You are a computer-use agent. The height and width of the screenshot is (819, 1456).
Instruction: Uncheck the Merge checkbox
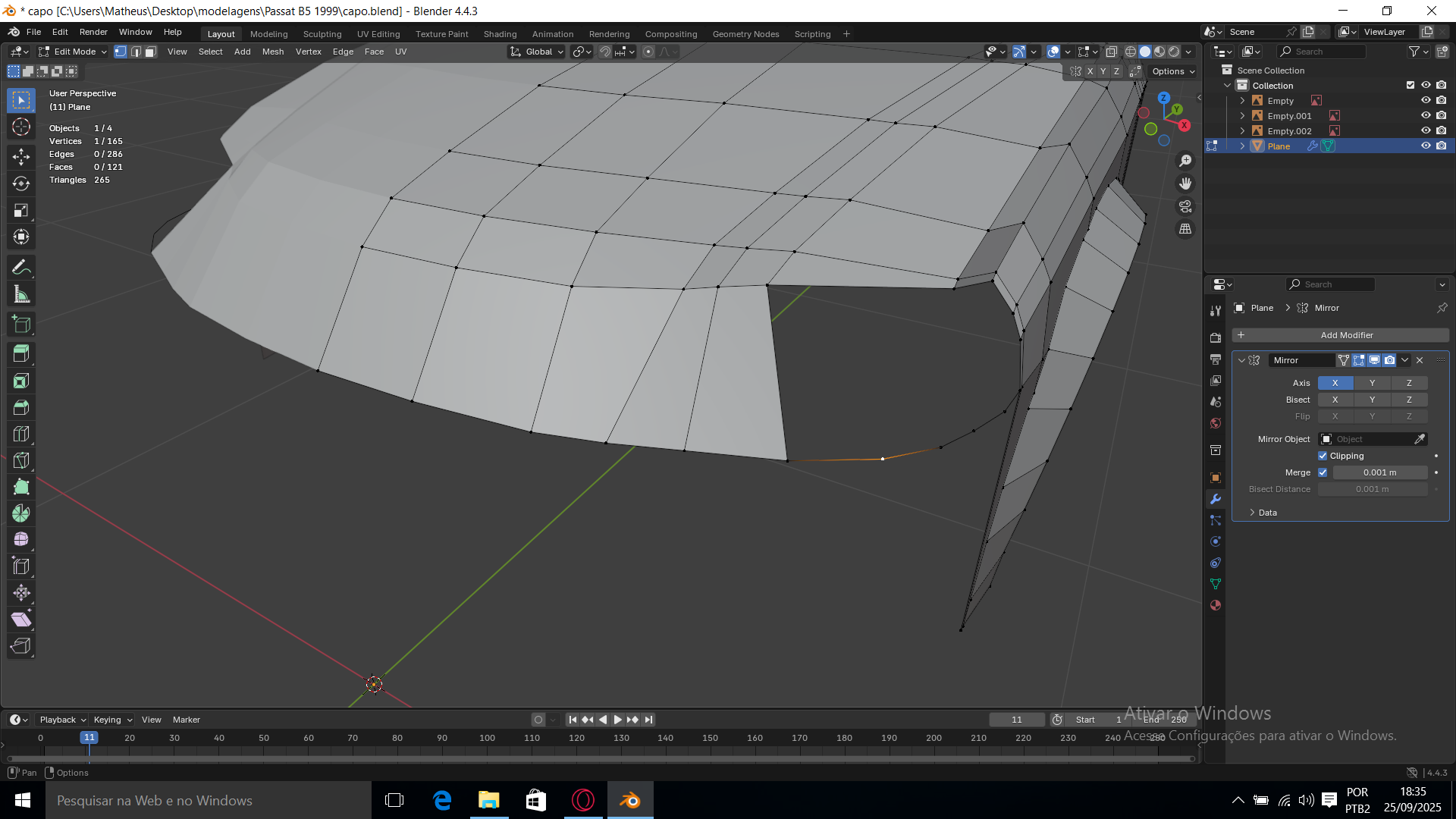(1323, 472)
